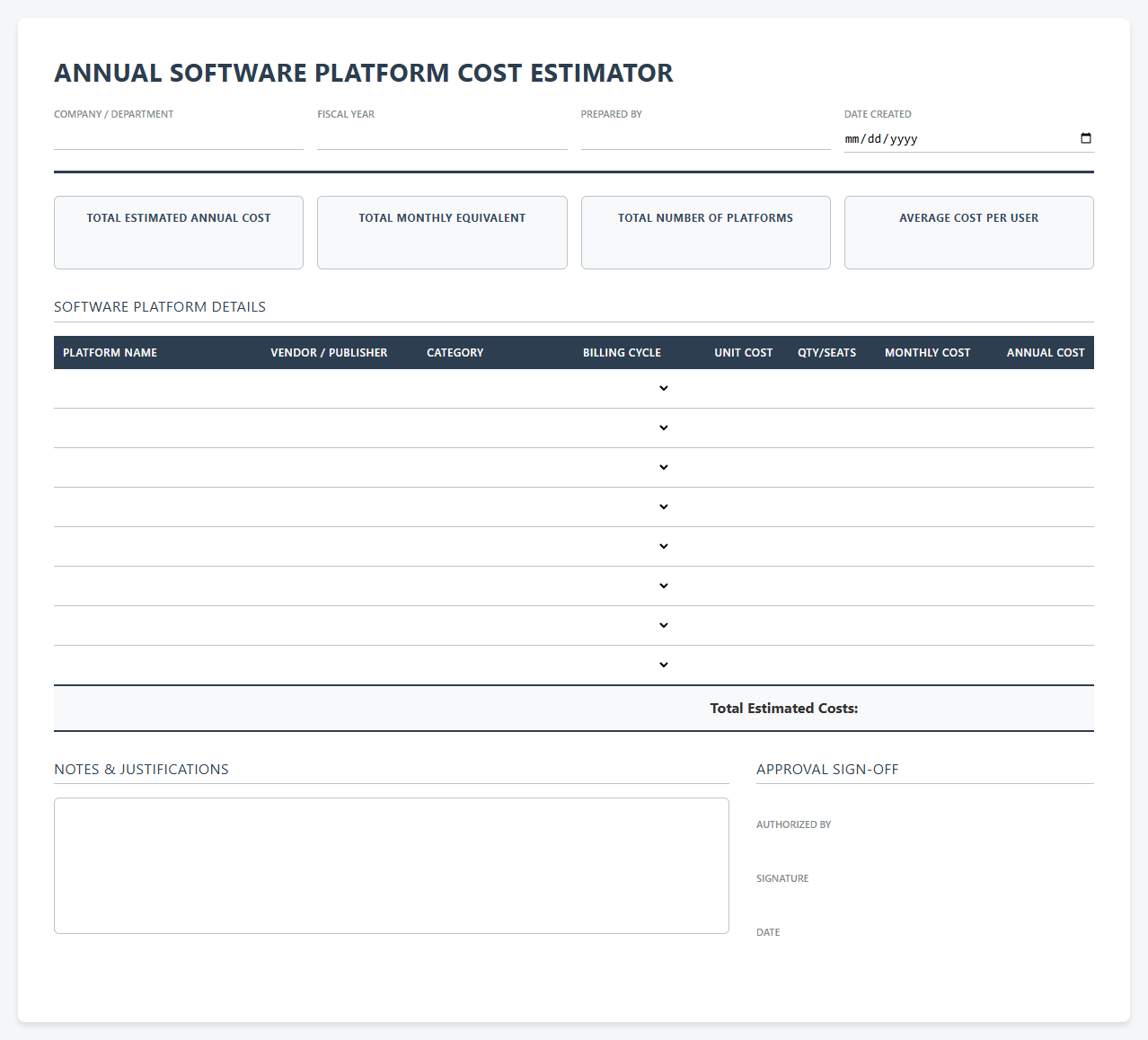Click the Date label under Approval Sign-Off
Screen dimensions: 1148x1040
click(768, 932)
